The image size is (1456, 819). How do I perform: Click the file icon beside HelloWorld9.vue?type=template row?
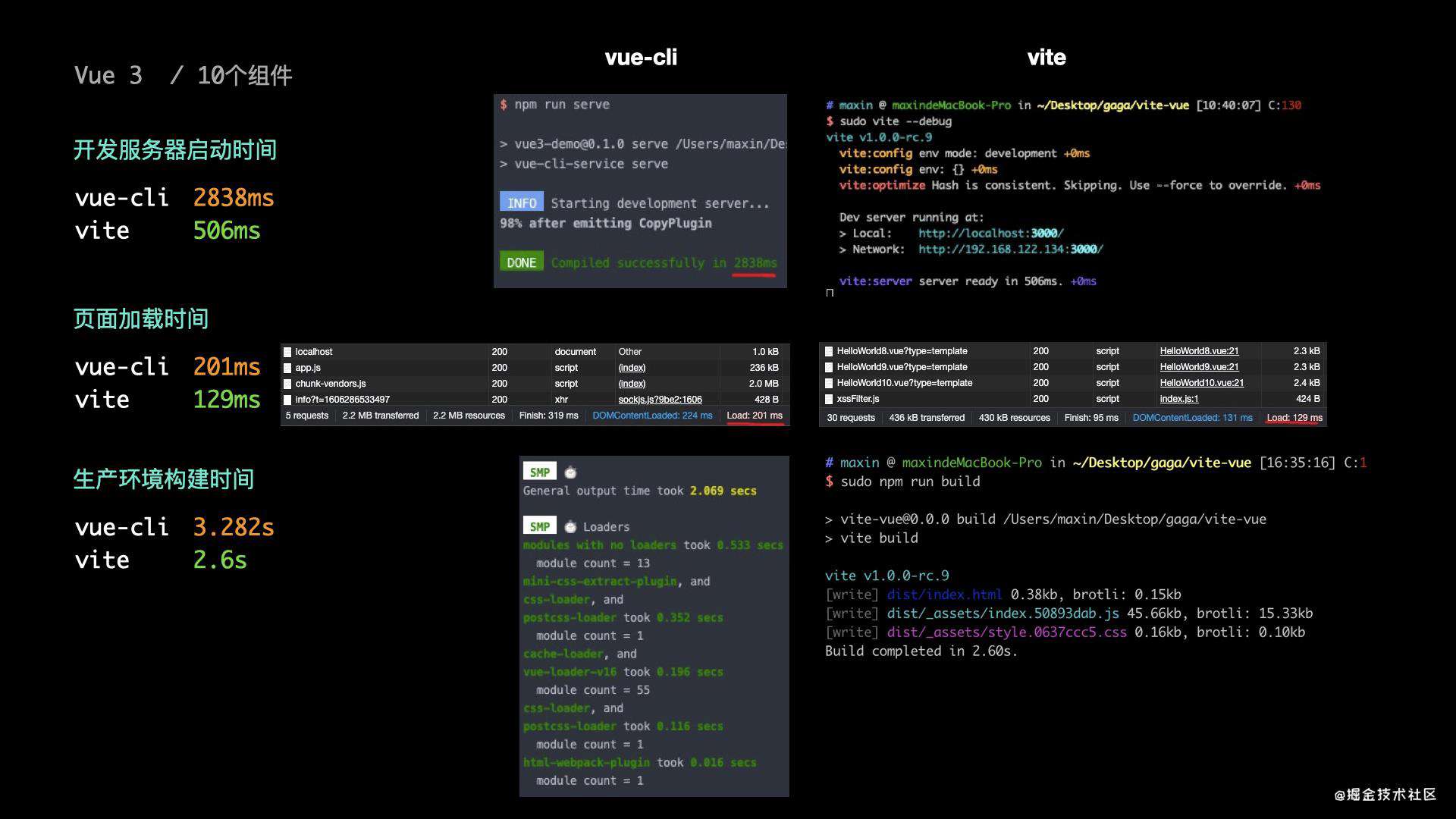tap(829, 367)
